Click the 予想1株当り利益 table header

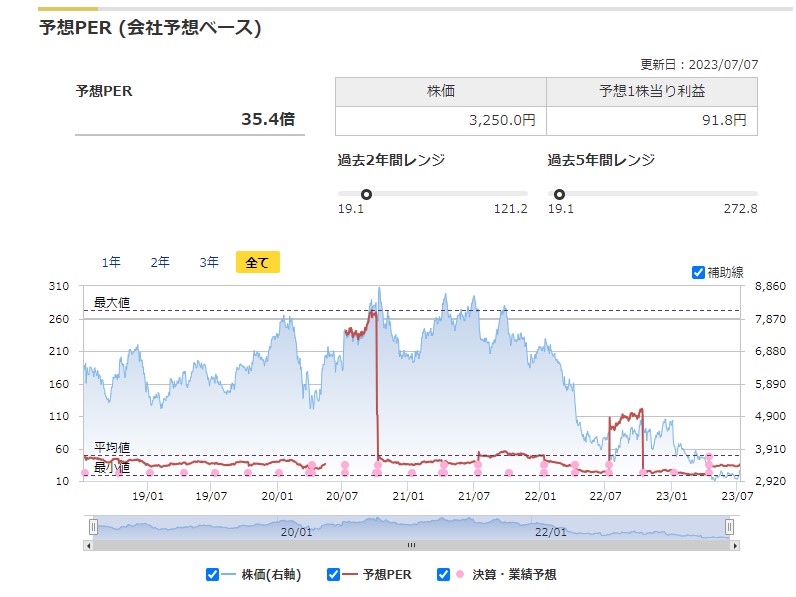[x=651, y=91]
